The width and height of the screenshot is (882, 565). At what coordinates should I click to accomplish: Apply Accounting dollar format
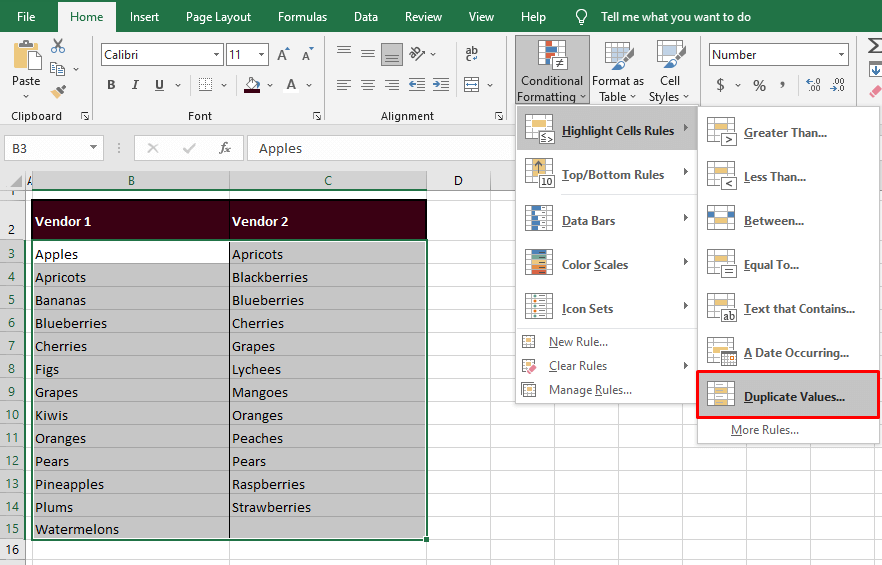(721, 85)
